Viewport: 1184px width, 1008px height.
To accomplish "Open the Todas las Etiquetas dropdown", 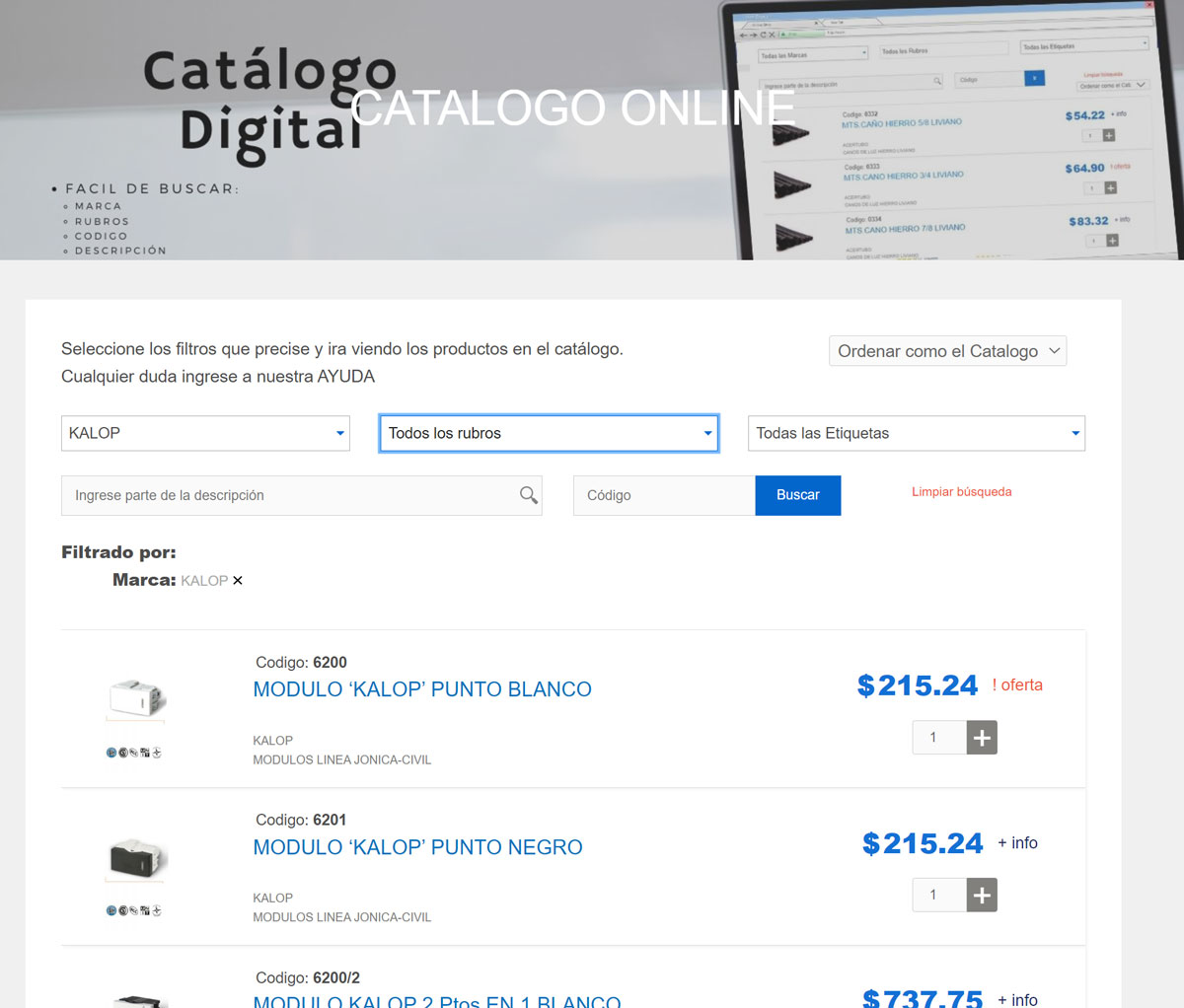I will tap(916, 433).
